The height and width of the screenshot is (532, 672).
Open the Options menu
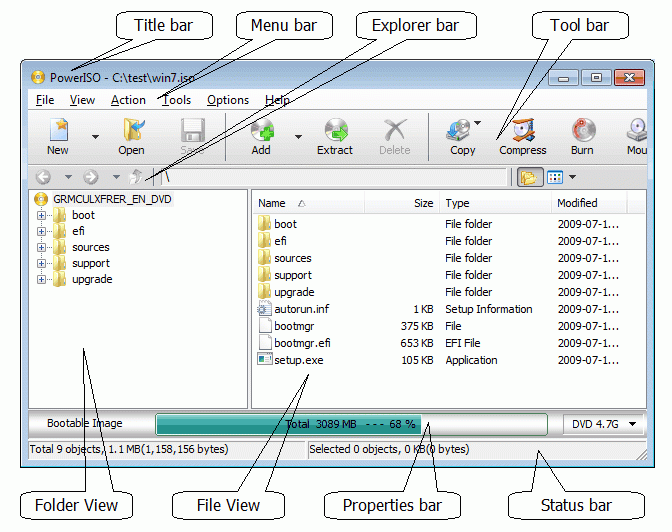coord(228,100)
